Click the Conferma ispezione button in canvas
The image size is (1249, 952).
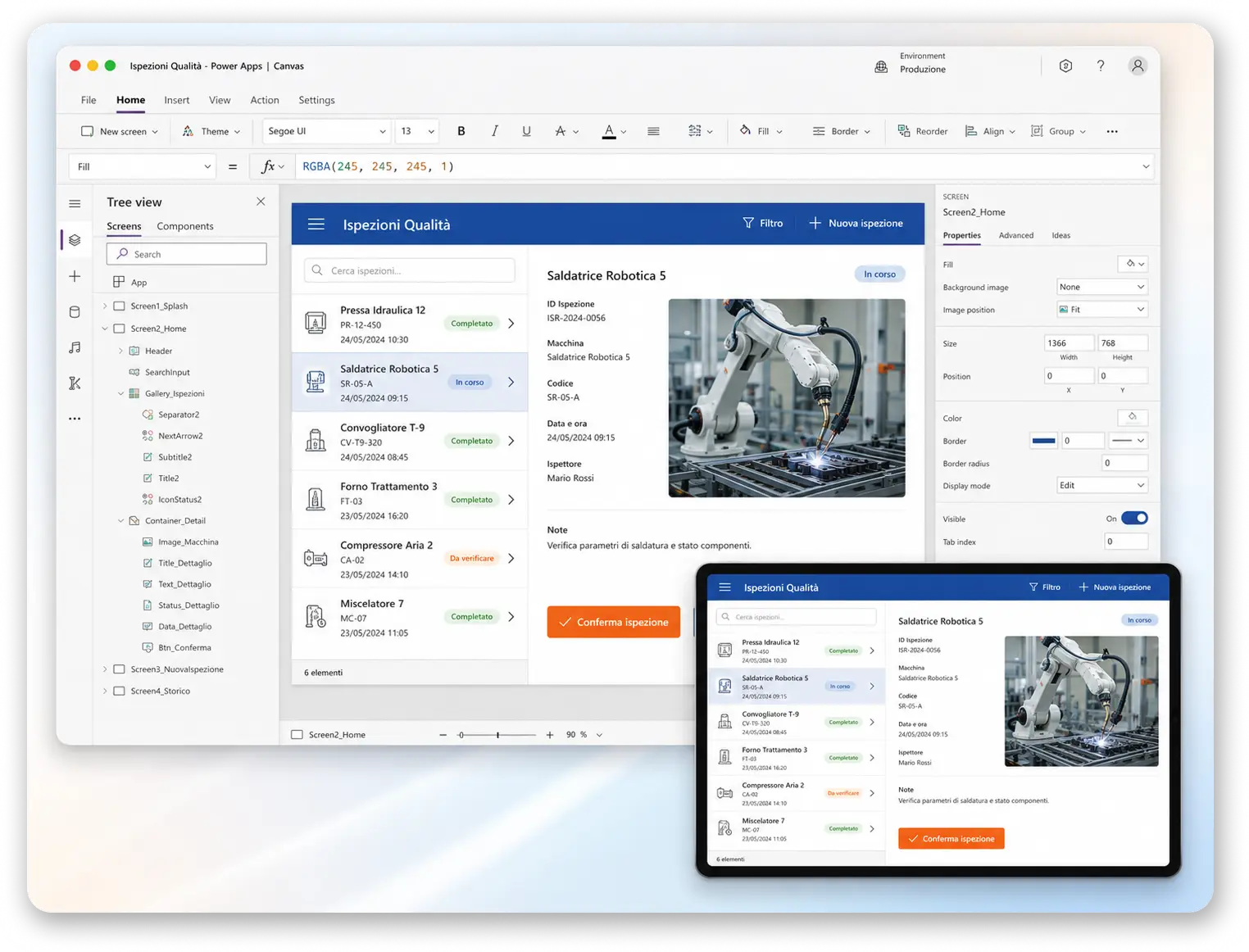tap(614, 622)
